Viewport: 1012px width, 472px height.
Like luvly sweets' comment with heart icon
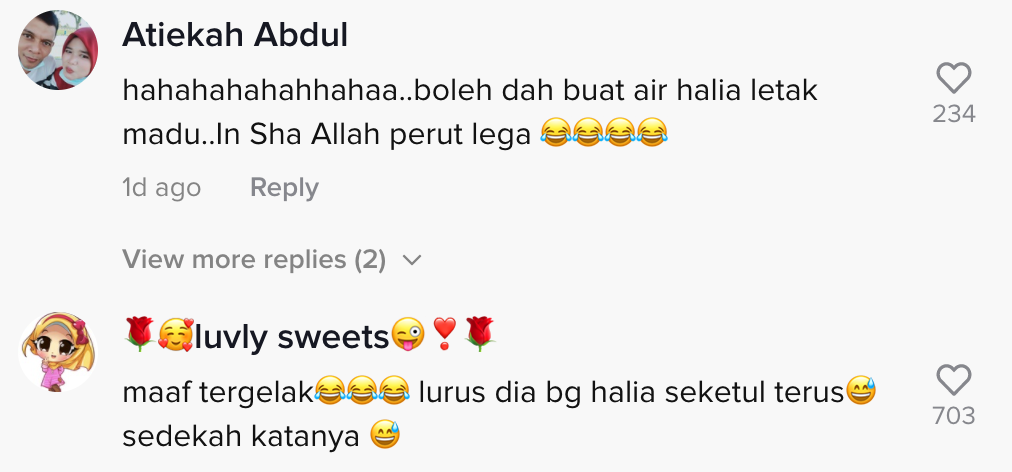pos(953,380)
